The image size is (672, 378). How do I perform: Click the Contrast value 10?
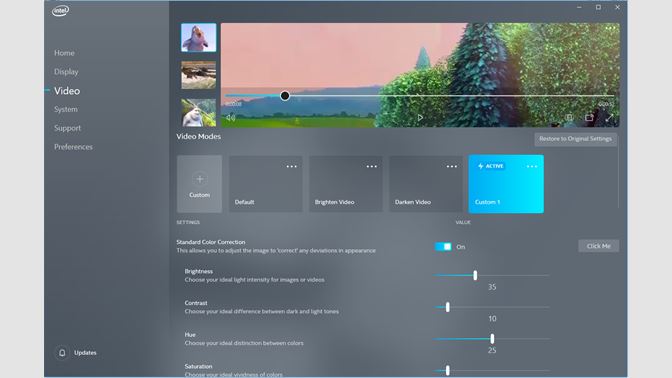tap(492, 318)
